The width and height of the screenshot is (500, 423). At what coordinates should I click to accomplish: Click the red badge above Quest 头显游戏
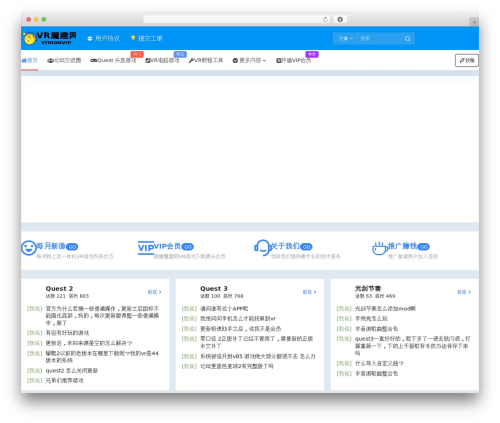pos(137,54)
